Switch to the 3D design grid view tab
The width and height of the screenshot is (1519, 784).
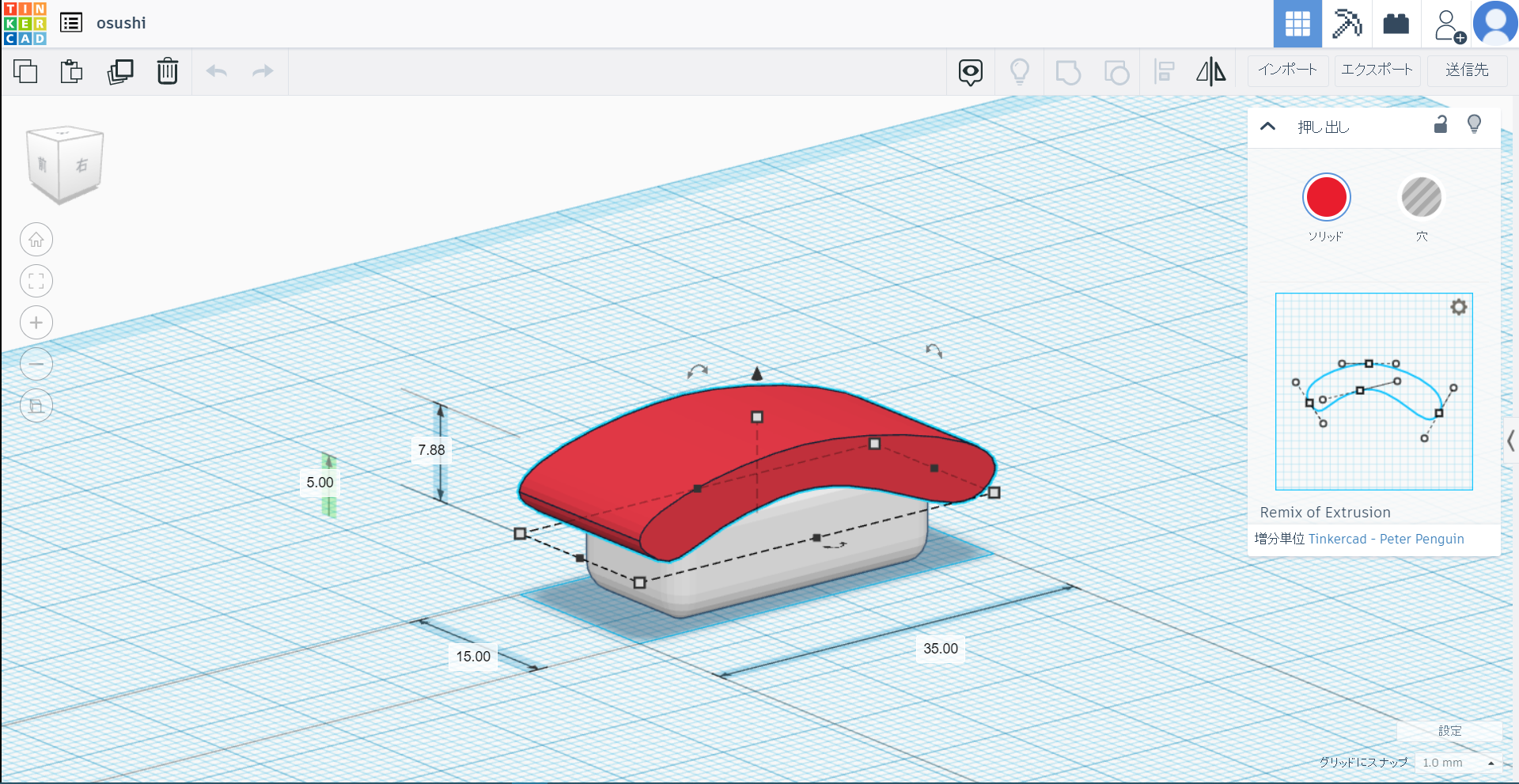coord(1297,24)
